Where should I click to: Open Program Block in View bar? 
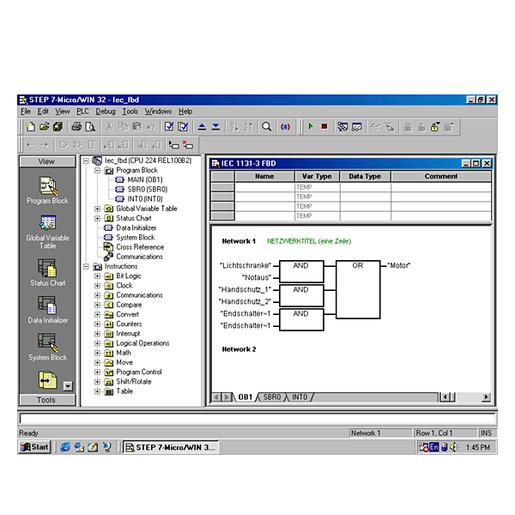coord(47,190)
